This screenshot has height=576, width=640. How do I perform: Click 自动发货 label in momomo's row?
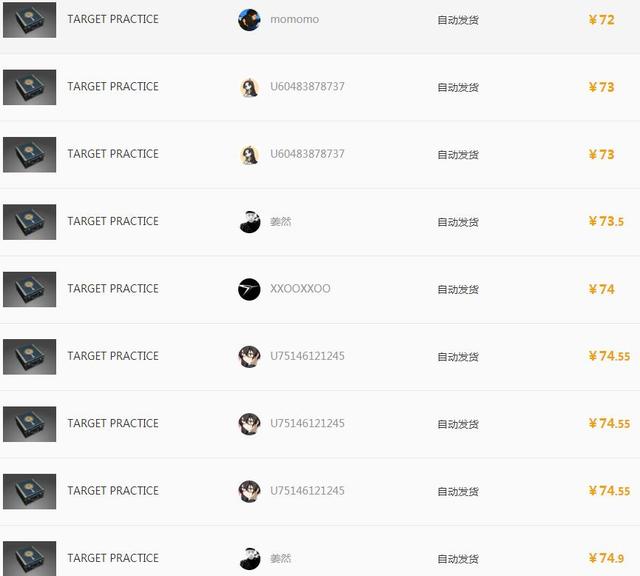coord(458,20)
